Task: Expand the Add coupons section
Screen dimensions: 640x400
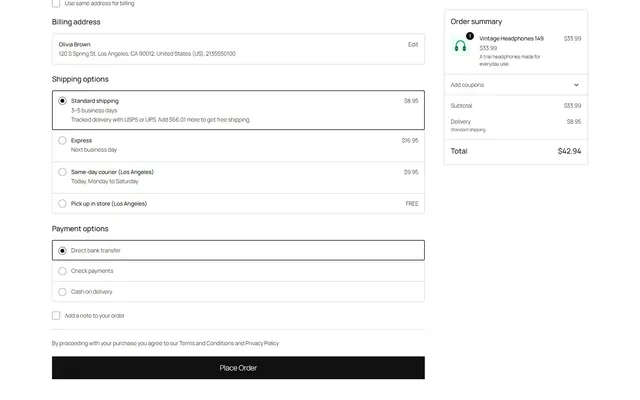Action: pos(516,85)
